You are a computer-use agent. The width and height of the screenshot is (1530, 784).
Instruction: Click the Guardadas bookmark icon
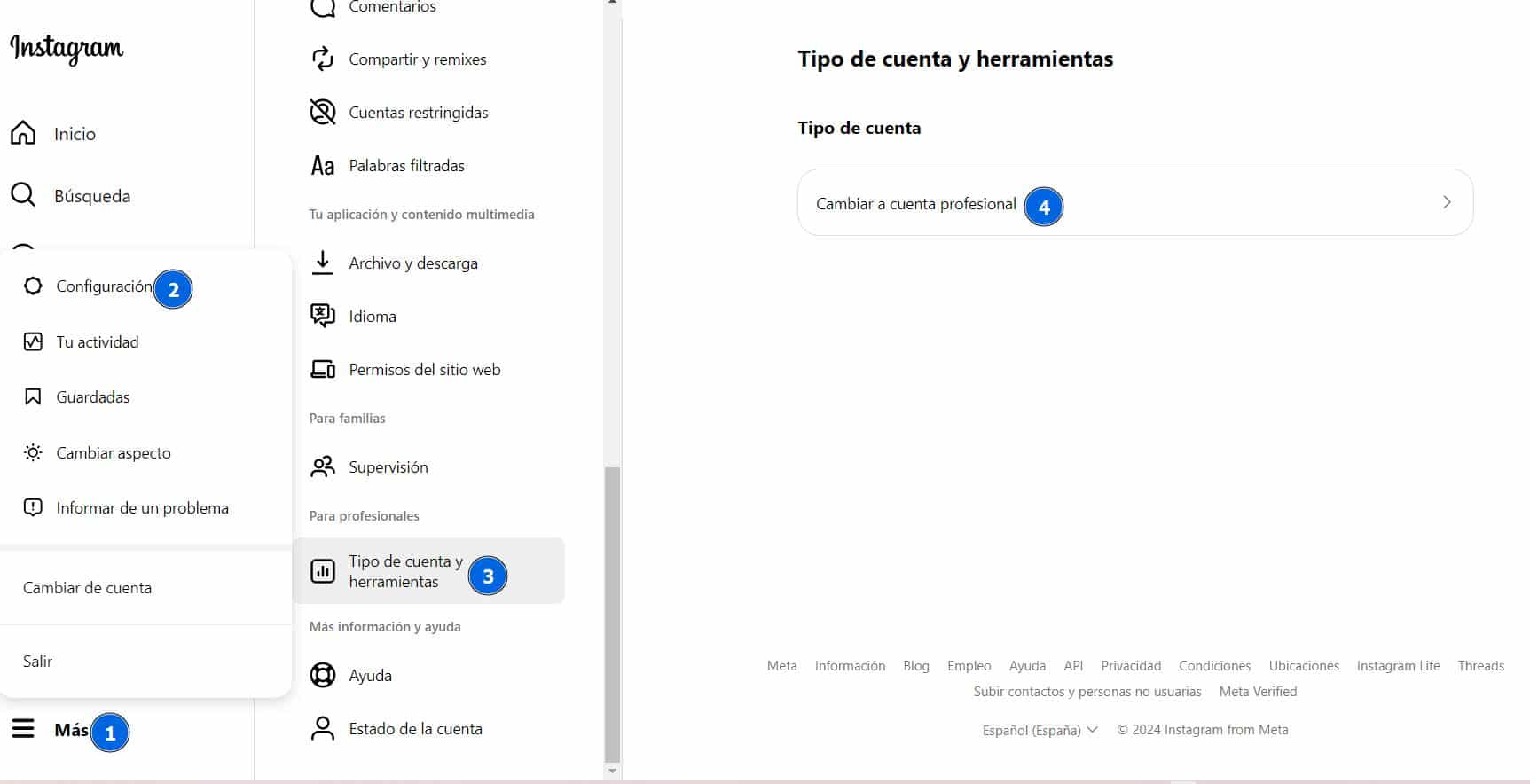[33, 396]
